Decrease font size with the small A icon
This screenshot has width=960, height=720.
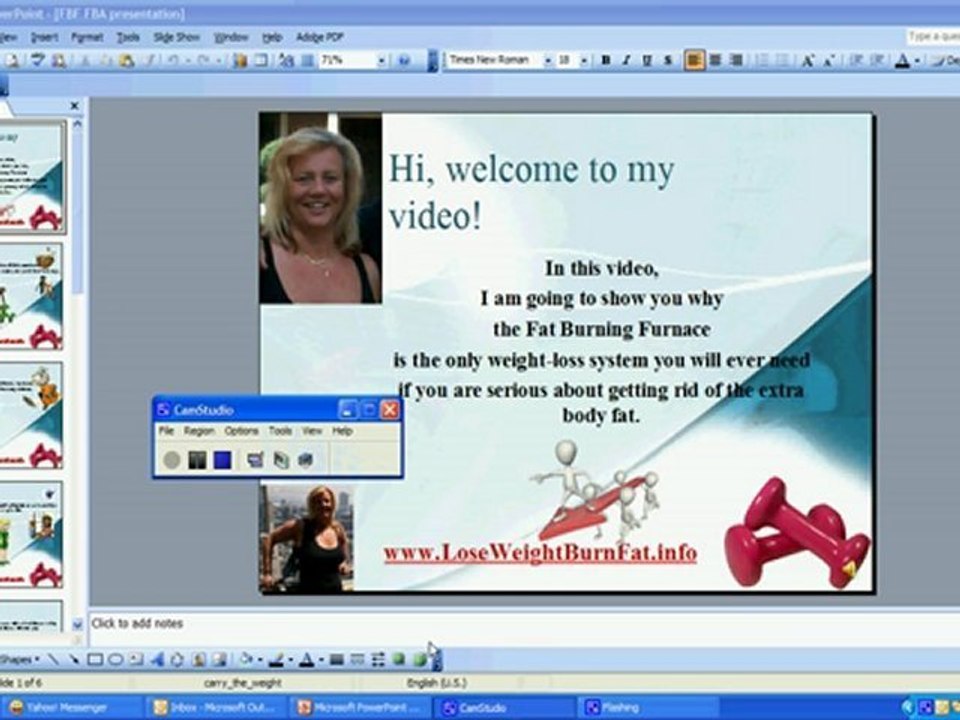[829, 60]
